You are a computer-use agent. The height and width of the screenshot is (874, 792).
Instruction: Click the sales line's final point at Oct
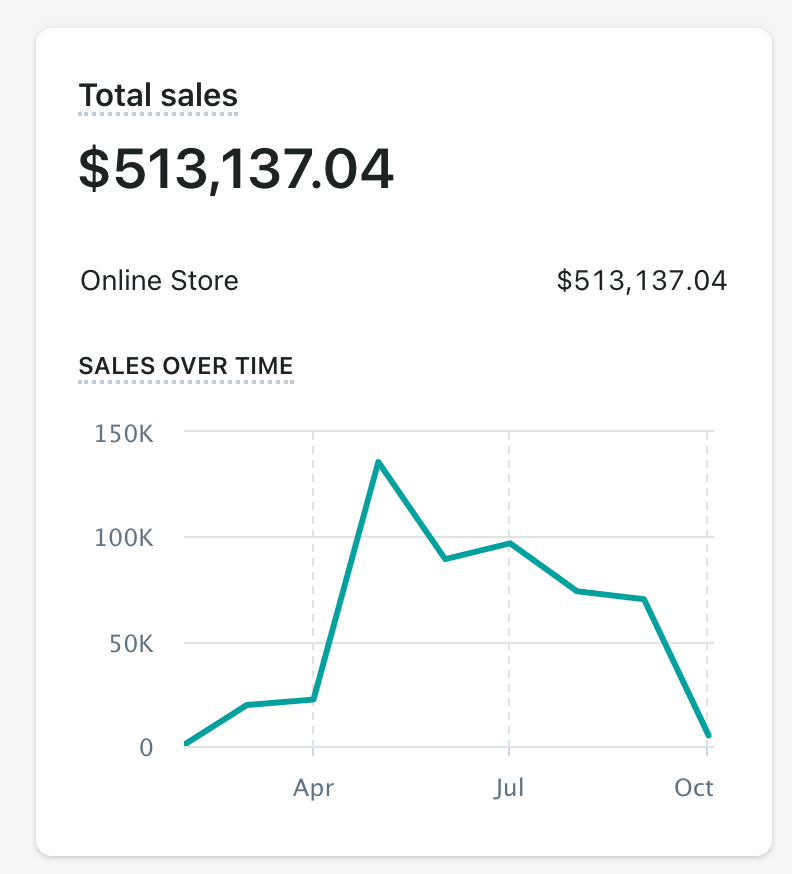(709, 736)
